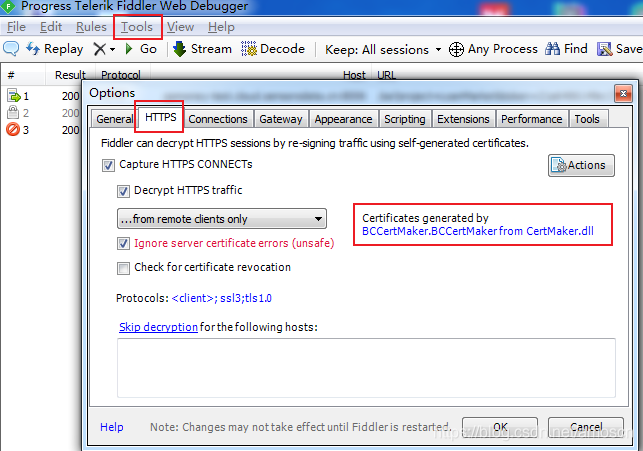Click in the skip hosts text box
The height and width of the screenshot is (451, 643).
[x=366, y=368]
